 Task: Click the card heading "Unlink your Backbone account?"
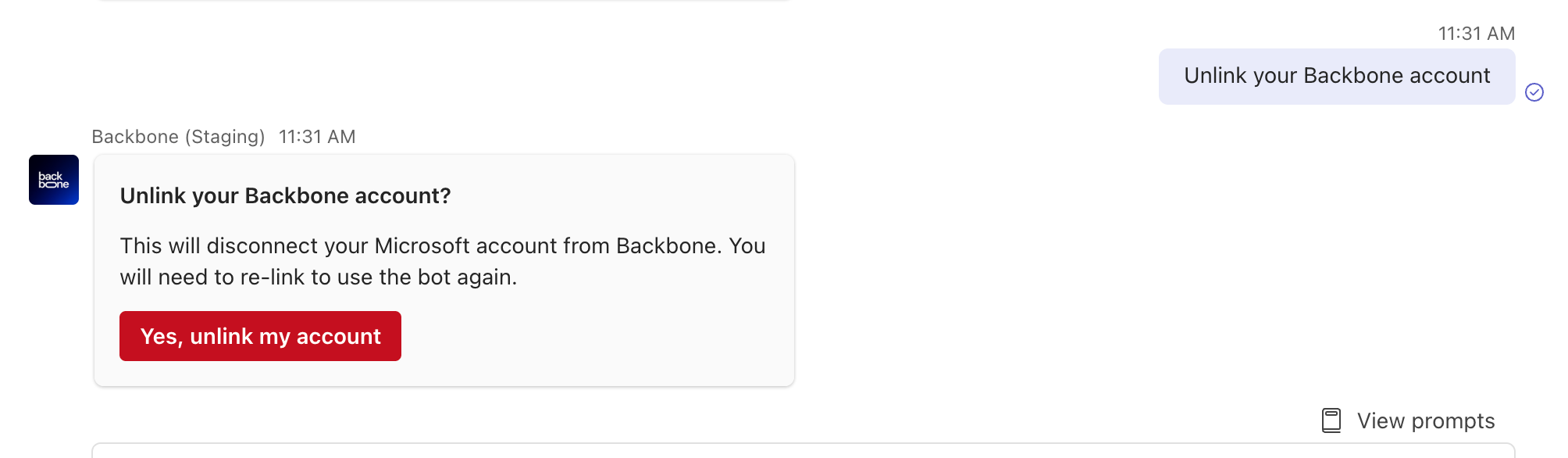tap(285, 195)
